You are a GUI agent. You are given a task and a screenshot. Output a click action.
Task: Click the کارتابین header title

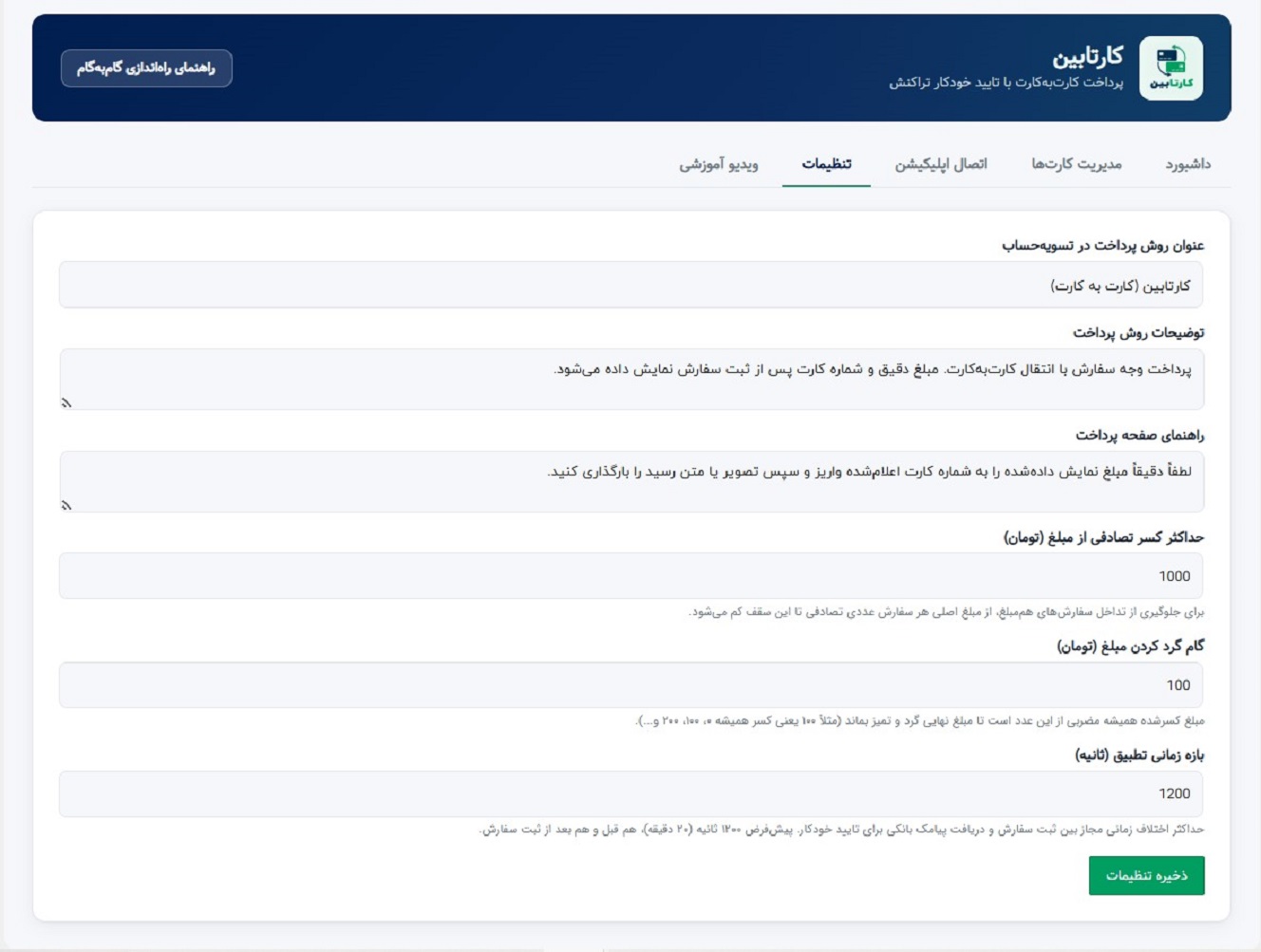coord(1087,57)
